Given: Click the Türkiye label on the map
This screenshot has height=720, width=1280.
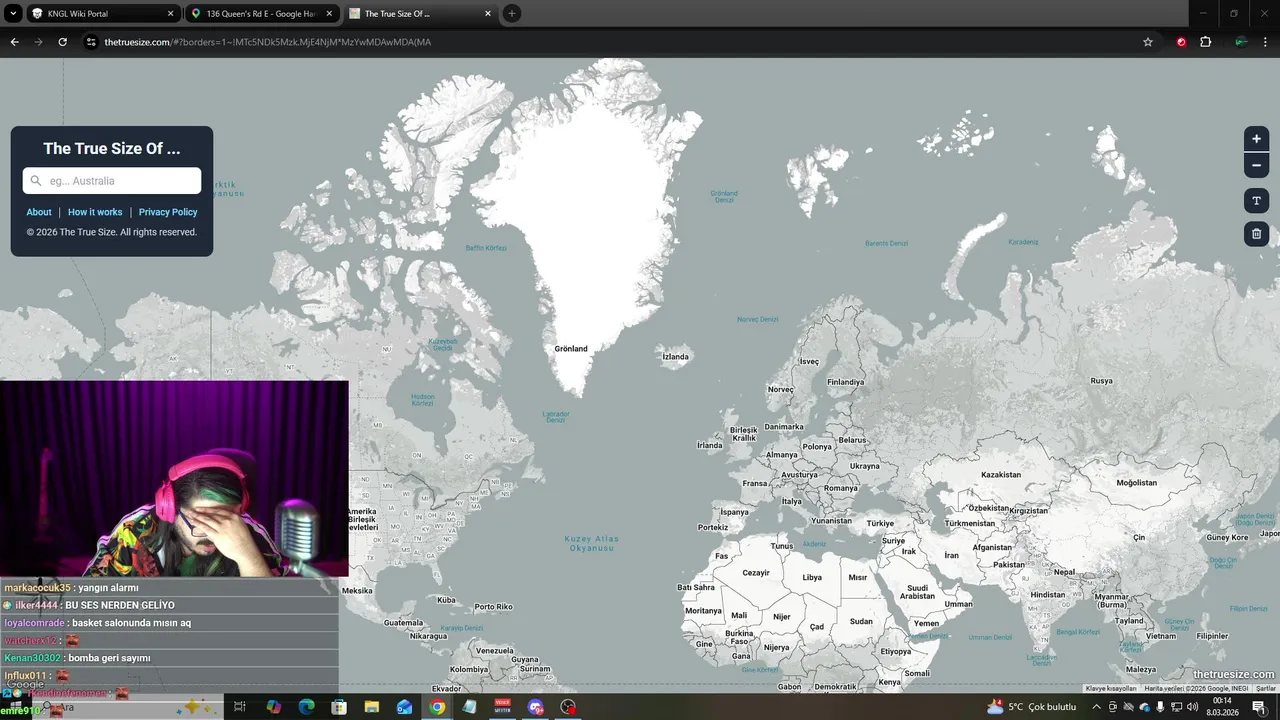Looking at the screenshot, I should 880,524.
